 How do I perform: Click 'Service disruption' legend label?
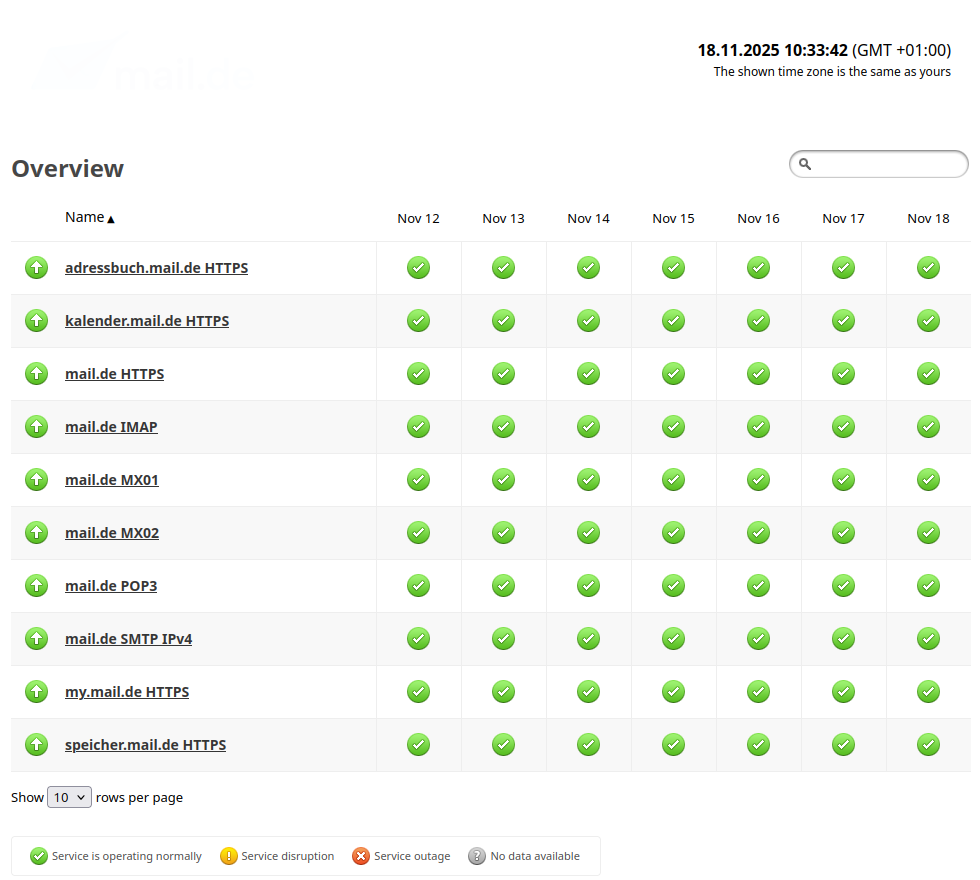pyautogui.click(x=288, y=856)
